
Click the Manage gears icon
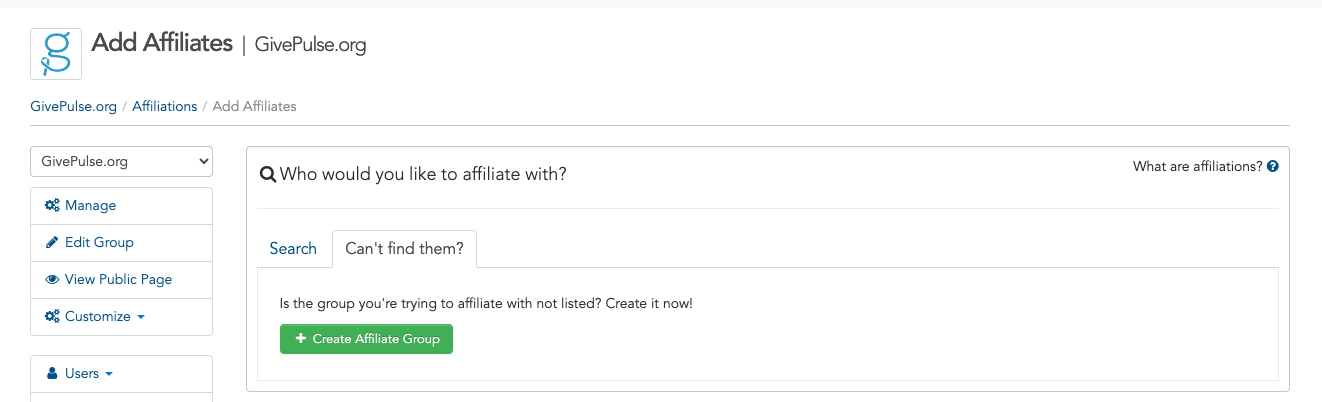pyautogui.click(x=52, y=205)
